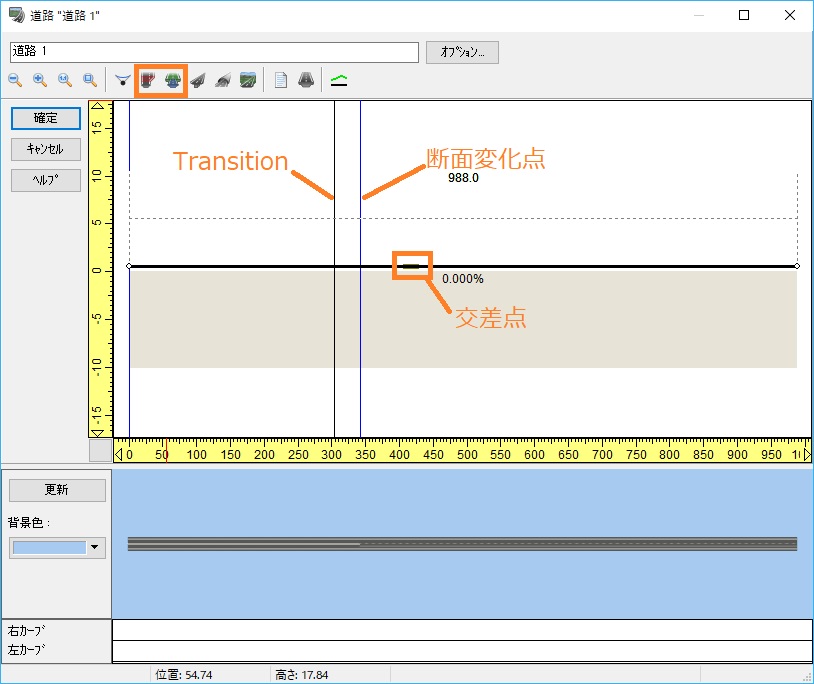814x684 pixels.
Task: Click the bridge section tool icon
Action: pos(198,80)
